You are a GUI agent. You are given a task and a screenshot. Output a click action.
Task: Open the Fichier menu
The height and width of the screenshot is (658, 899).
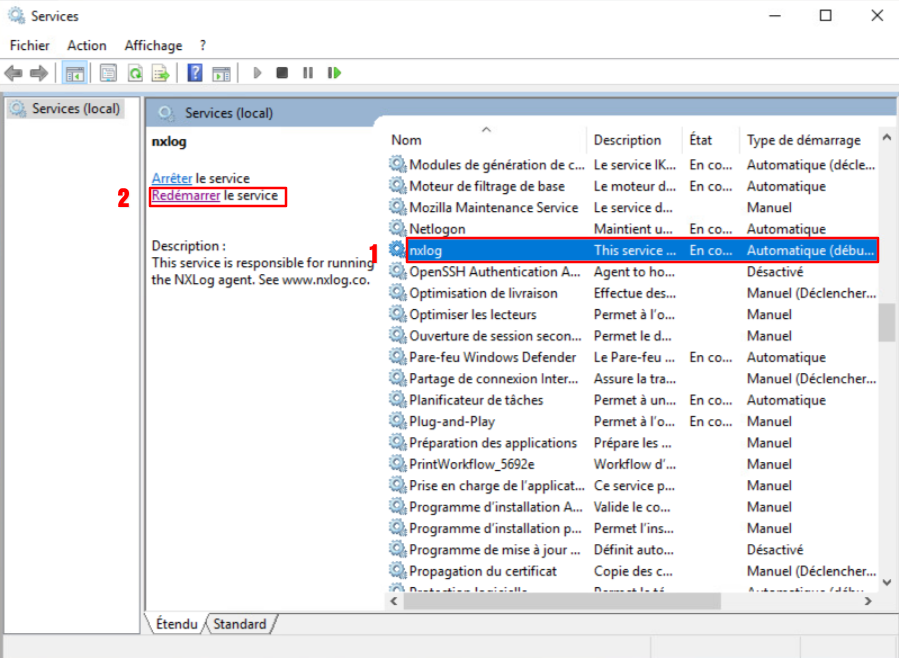30,45
